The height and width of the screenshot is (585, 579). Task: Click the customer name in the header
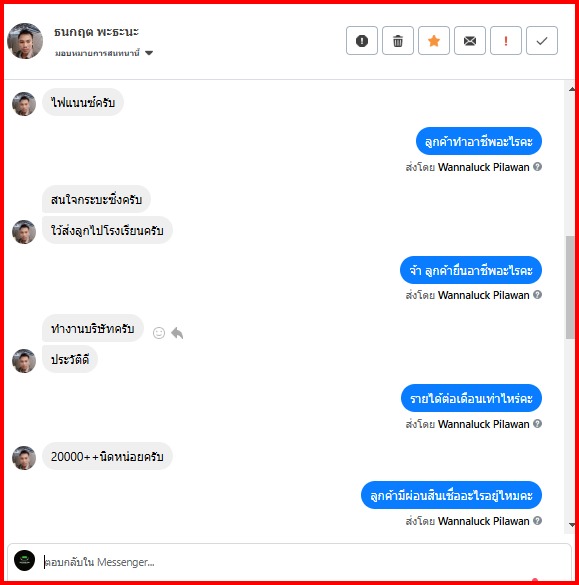pyautogui.click(x=96, y=32)
